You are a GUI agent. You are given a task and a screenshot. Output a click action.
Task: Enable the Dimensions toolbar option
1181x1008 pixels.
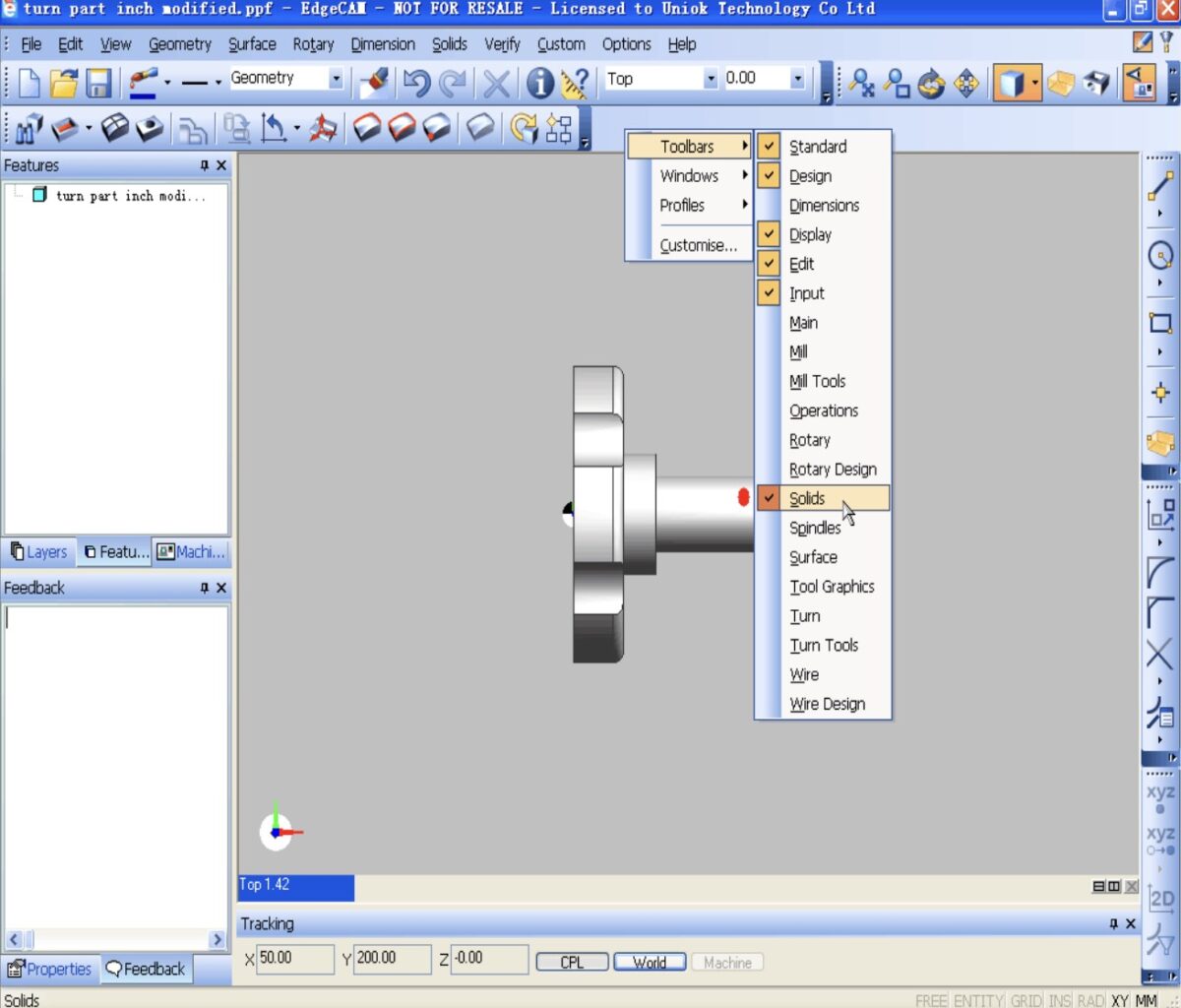point(823,206)
